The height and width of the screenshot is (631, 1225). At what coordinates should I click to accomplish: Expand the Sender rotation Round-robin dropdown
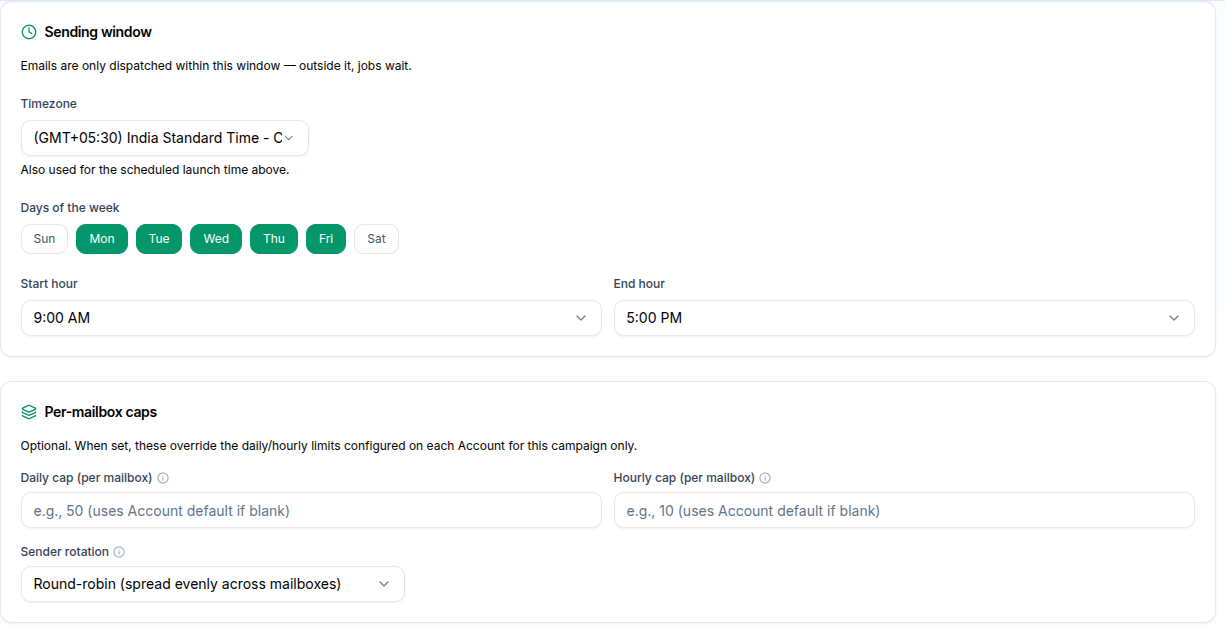[x=213, y=584]
